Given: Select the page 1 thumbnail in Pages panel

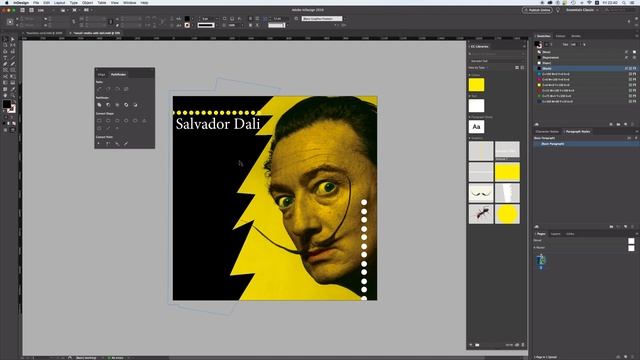Looking at the screenshot, I should 541,259.
